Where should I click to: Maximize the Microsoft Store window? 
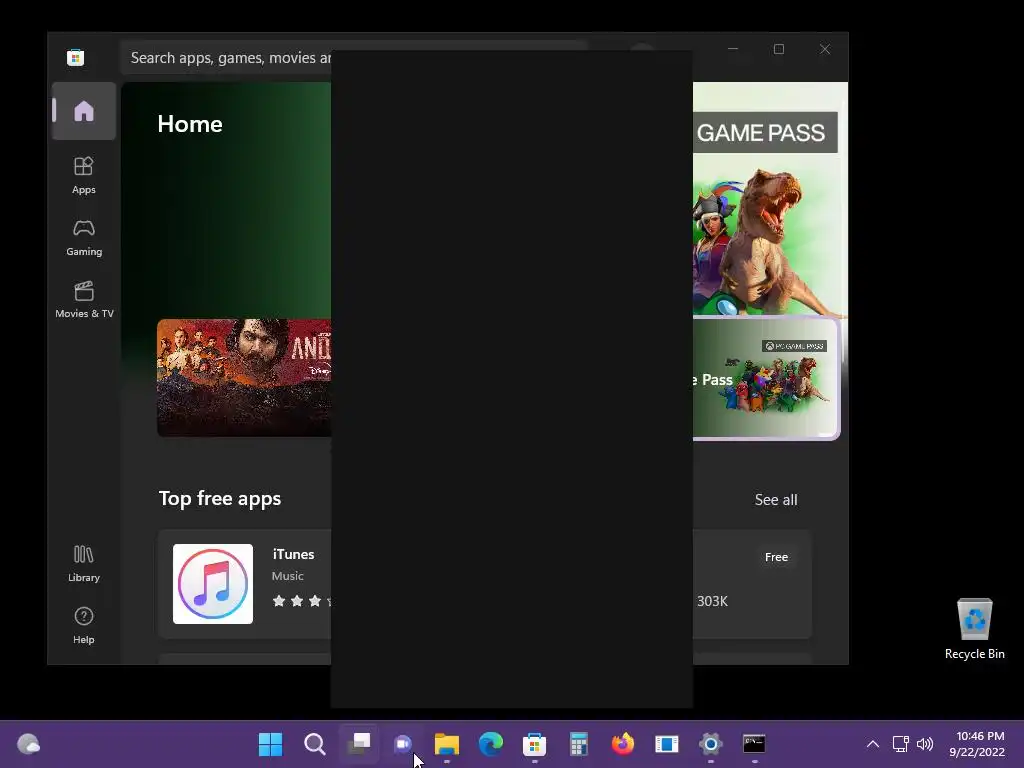click(778, 49)
